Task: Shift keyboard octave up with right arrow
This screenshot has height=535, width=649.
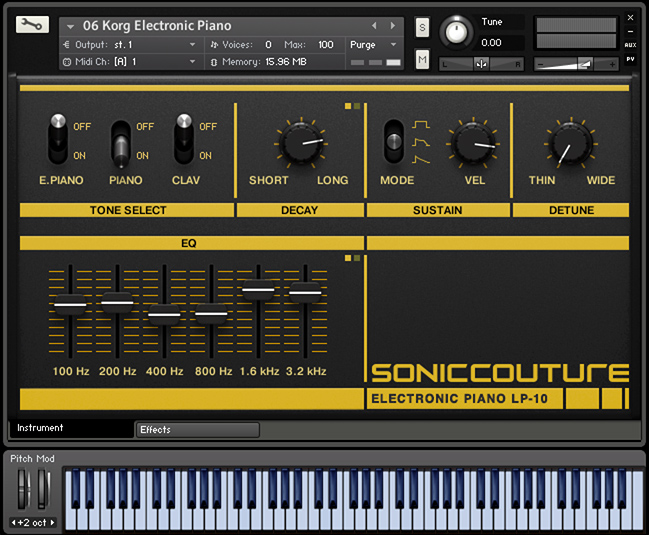Action: 52,522
